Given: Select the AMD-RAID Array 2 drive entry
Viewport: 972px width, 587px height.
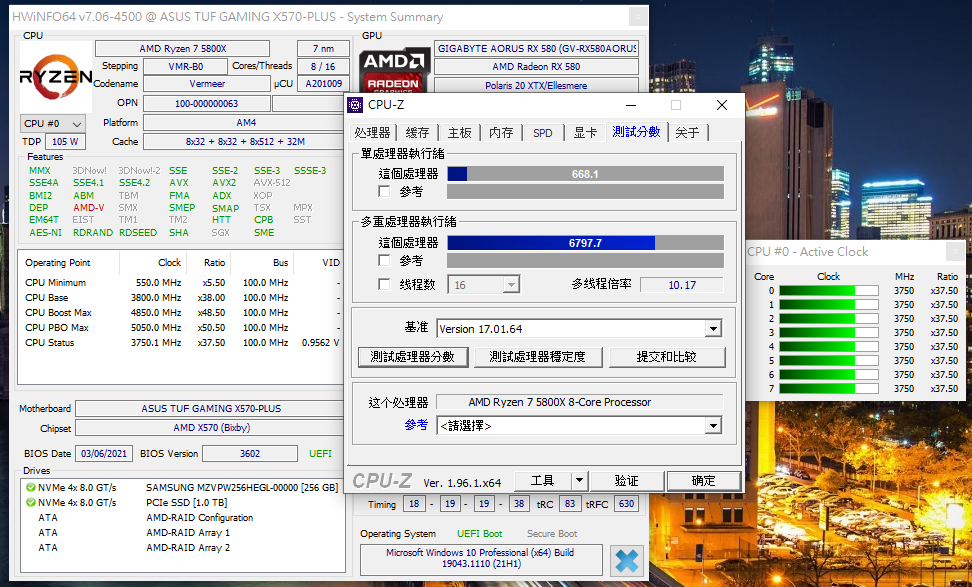Looking at the screenshot, I should (188, 547).
